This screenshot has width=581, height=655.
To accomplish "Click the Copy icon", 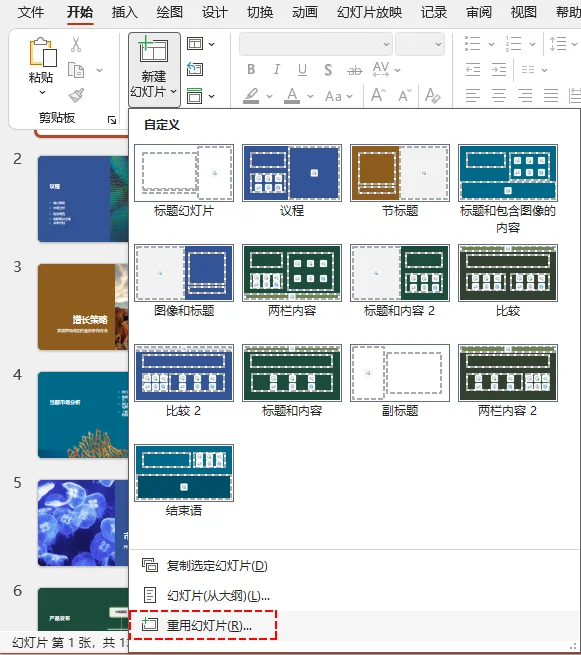I will pos(76,70).
